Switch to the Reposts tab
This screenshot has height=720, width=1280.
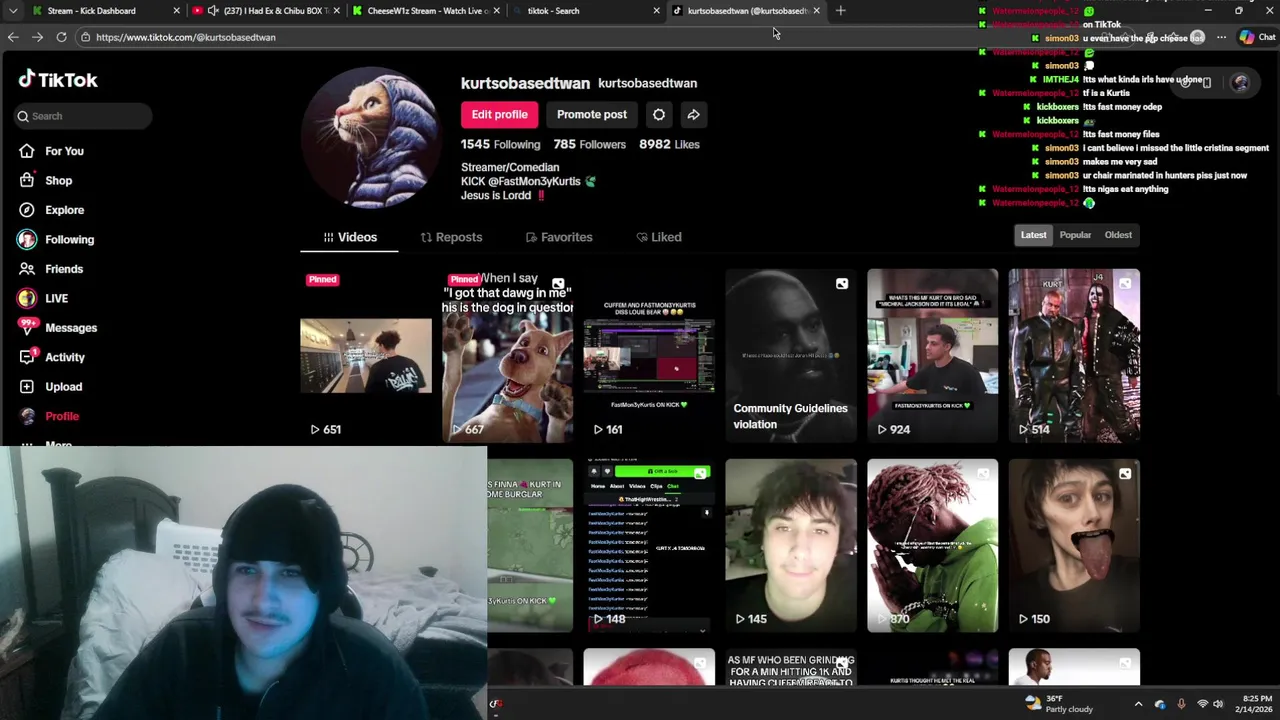[x=451, y=237]
